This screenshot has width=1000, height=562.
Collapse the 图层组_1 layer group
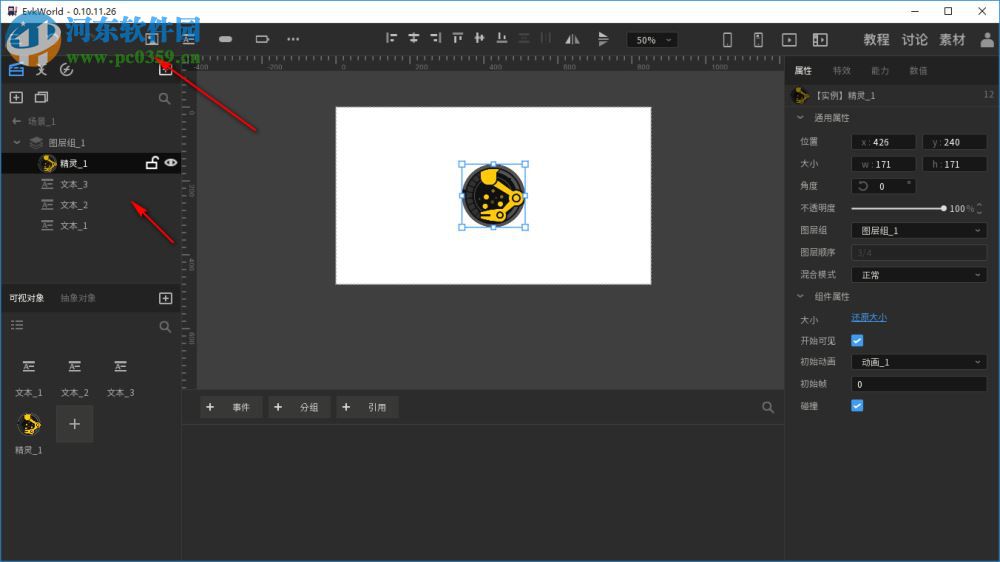pyautogui.click(x=17, y=142)
